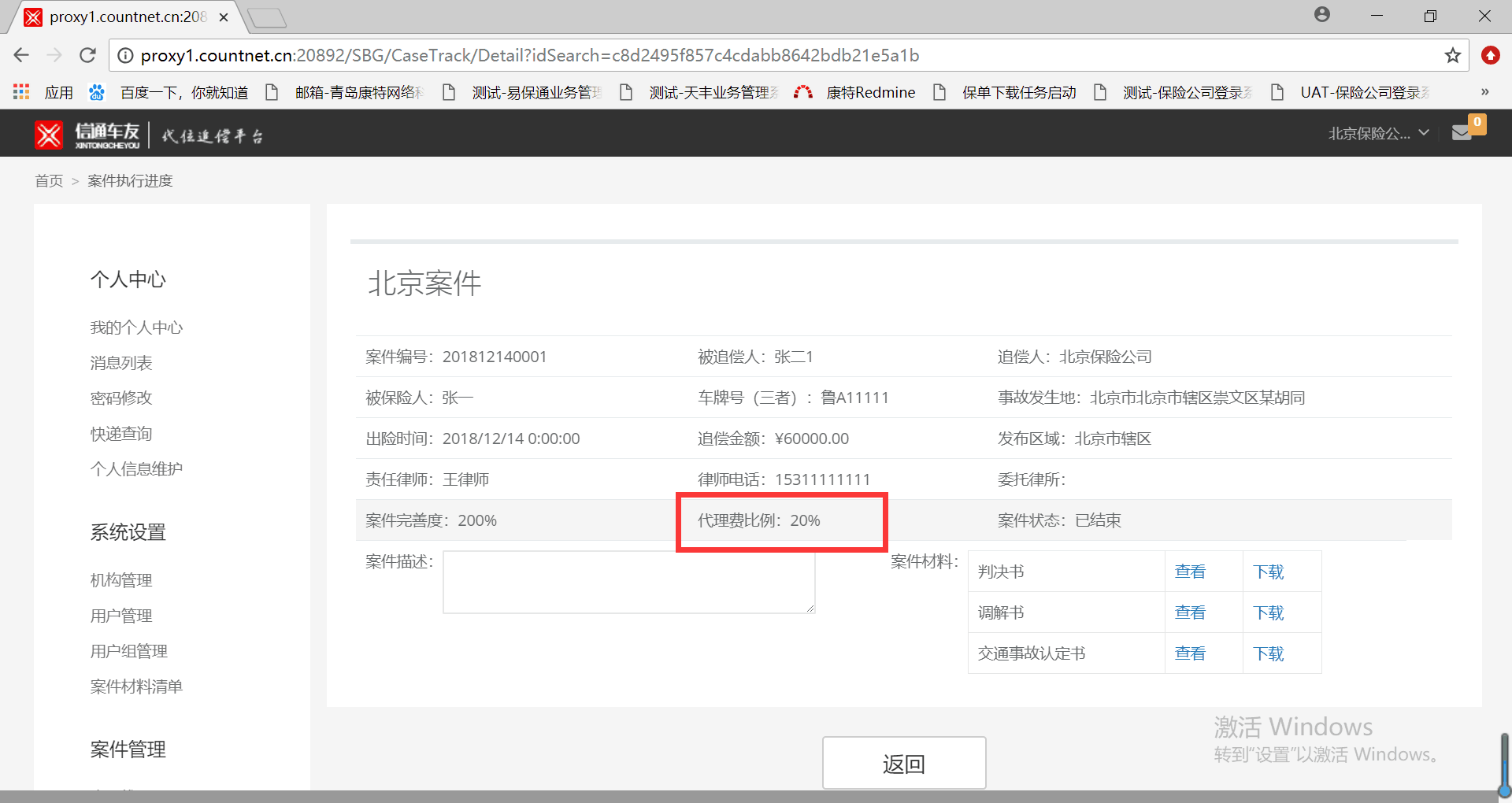Viewport: 1512px width, 803px height.
Task: Show hidden bookmarks with overflow chevron
Action: click(x=1484, y=92)
